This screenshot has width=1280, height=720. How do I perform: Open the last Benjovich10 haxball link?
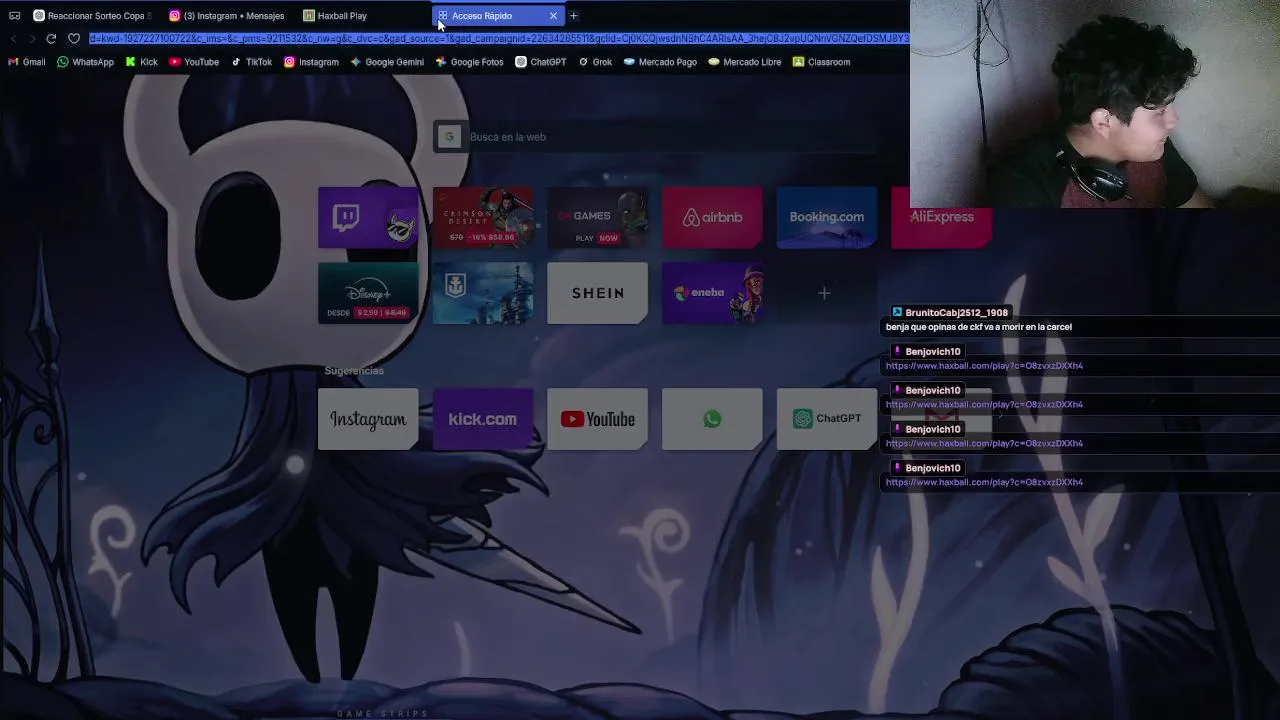pyautogui.click(x=984, y=482)
